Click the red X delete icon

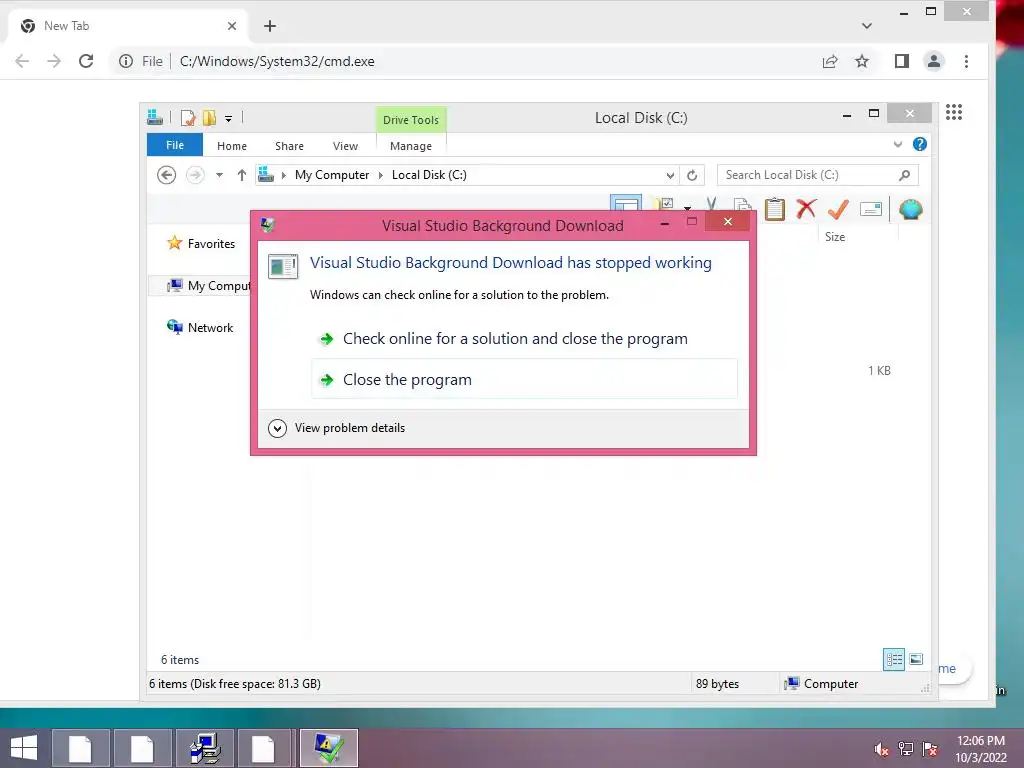click(x=806, y=209)
